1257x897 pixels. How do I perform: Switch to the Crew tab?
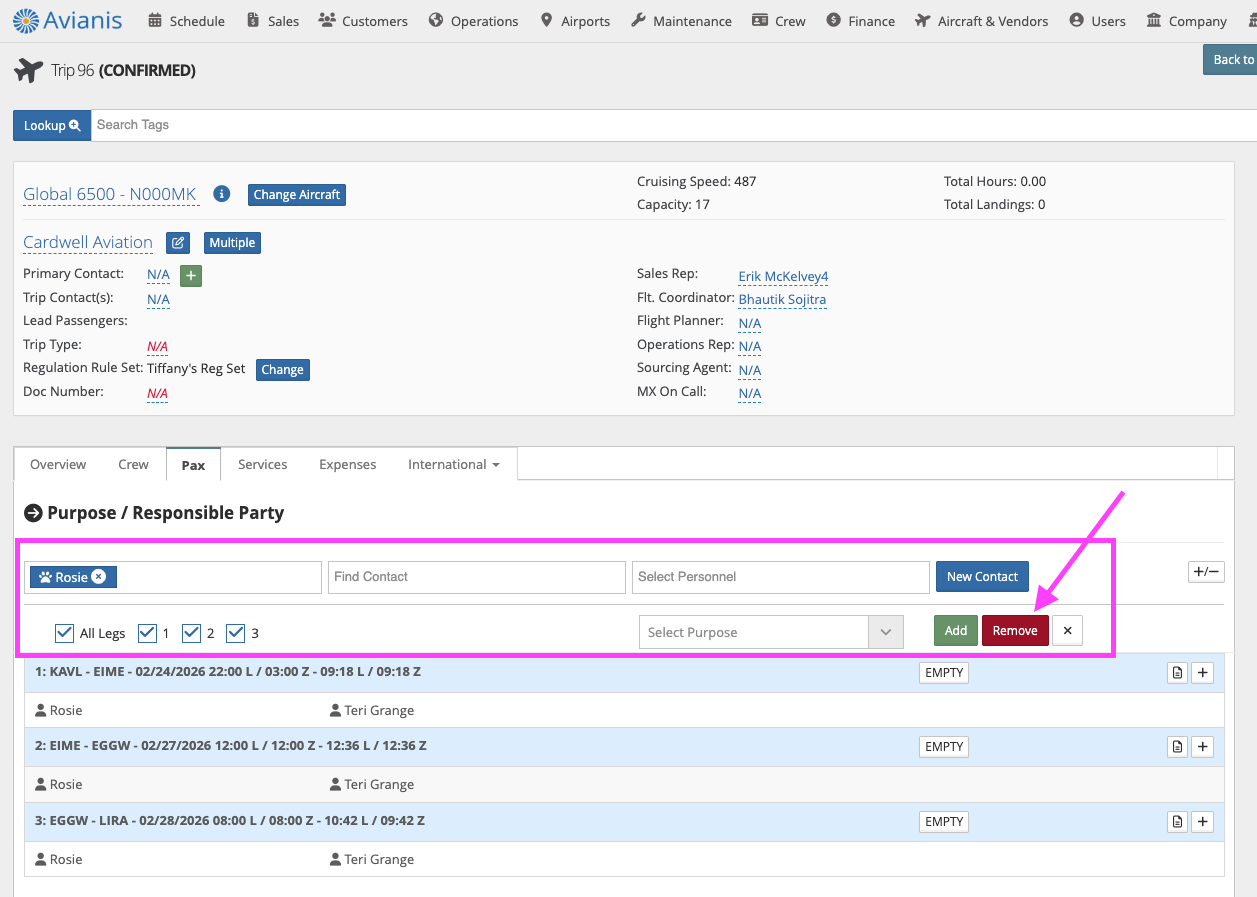(x=133, y=465)
